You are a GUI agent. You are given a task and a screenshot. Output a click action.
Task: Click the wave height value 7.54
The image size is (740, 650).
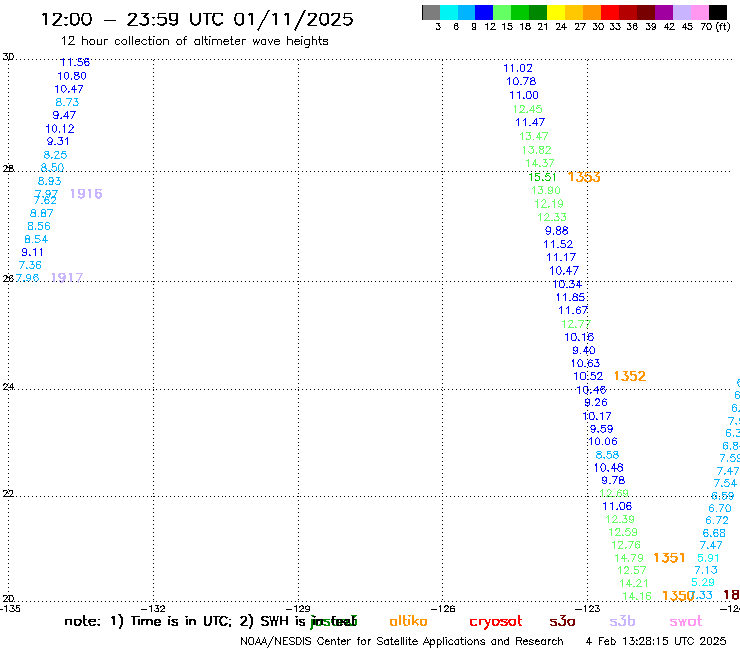[725, 483]
